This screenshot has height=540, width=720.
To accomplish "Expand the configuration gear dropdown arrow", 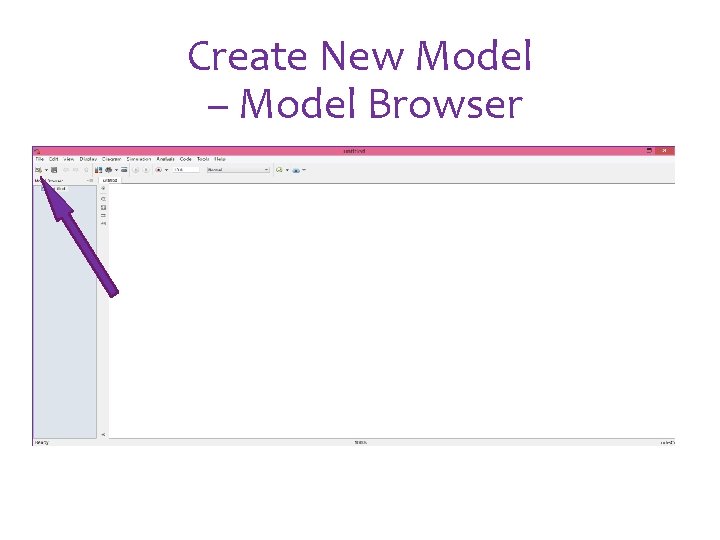I will click(x=116, y=170).
